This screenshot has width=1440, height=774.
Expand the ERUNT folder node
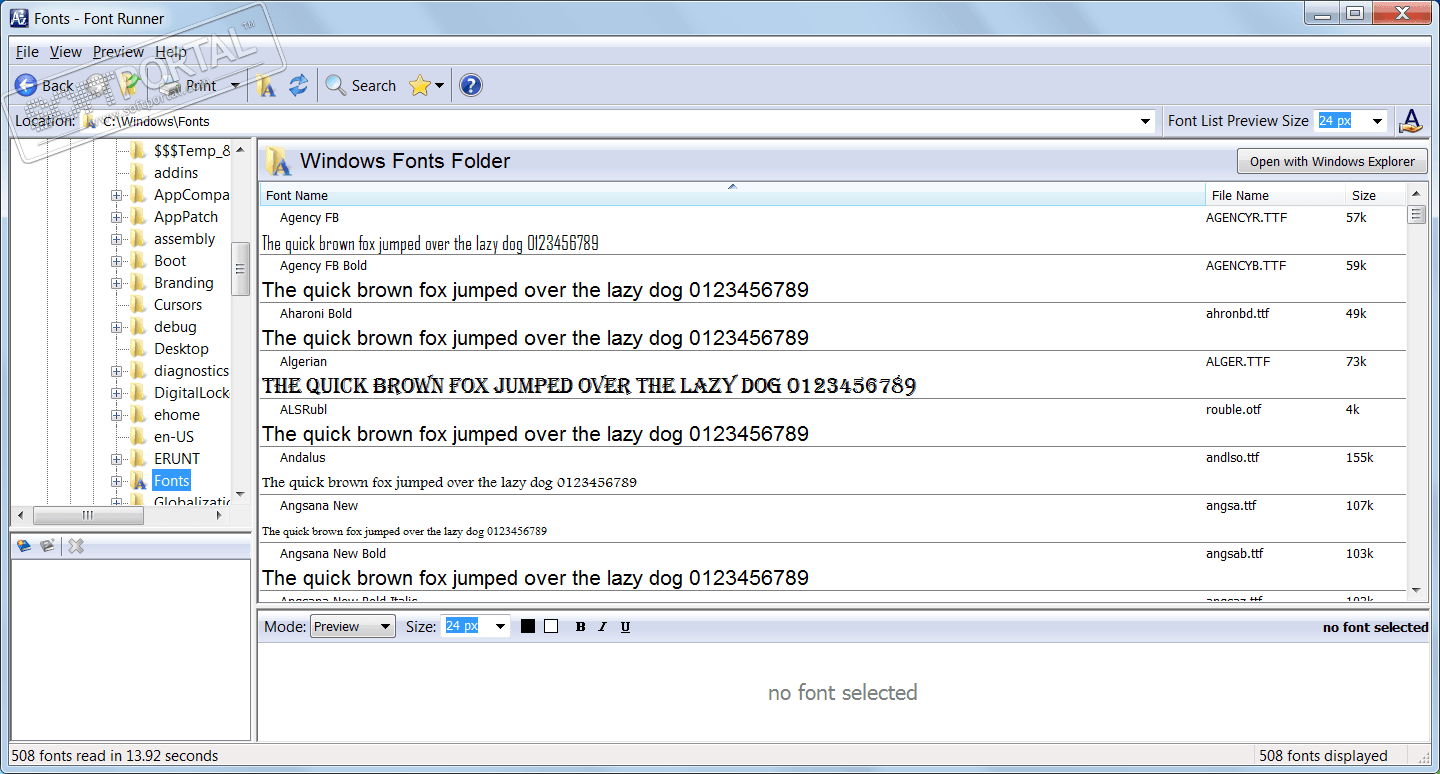pos(116,459)
